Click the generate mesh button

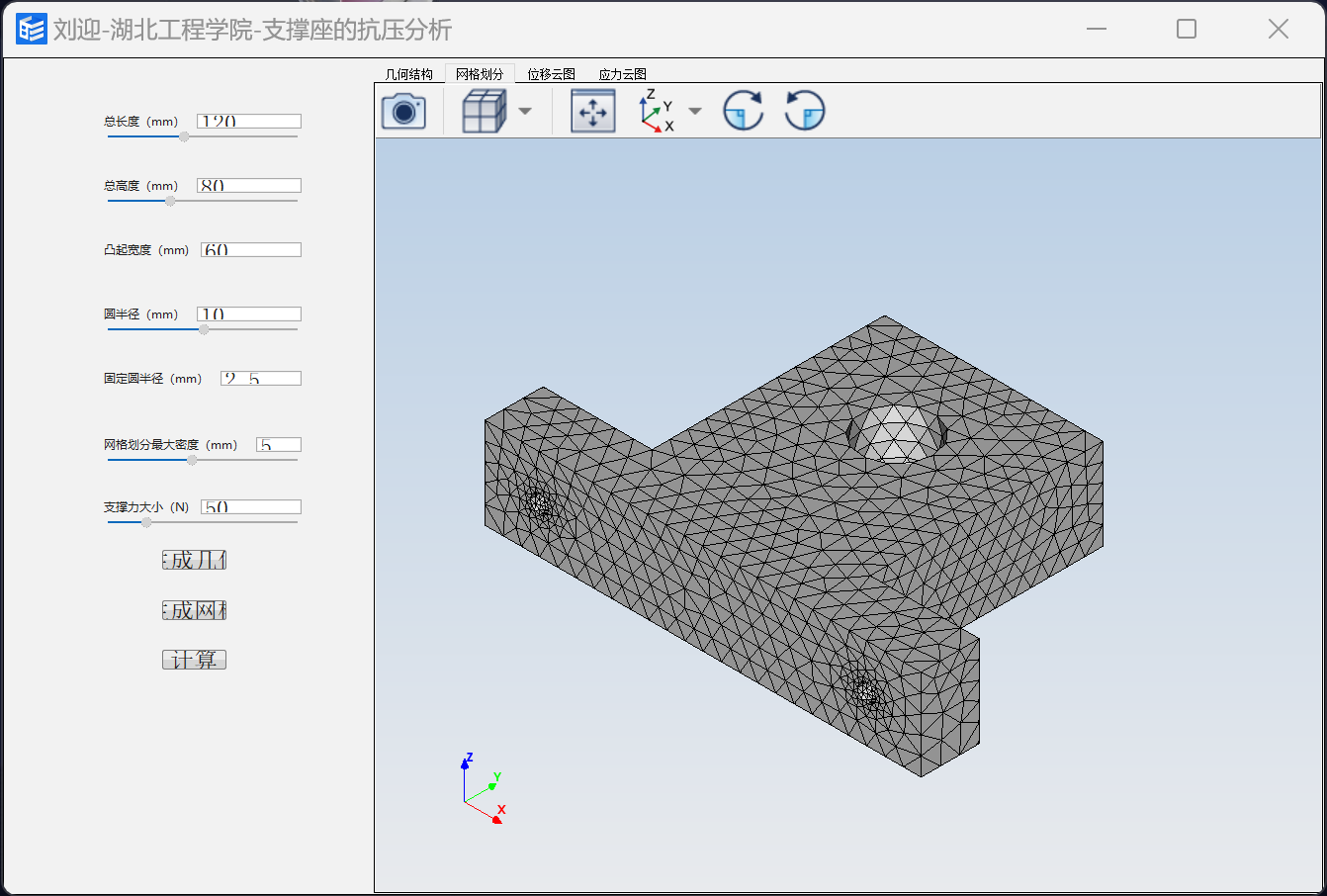coord(195,610)
